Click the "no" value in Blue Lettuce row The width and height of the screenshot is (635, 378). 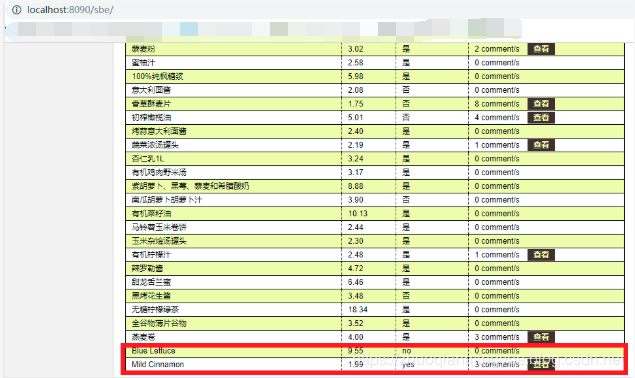(x=407, y=351)
